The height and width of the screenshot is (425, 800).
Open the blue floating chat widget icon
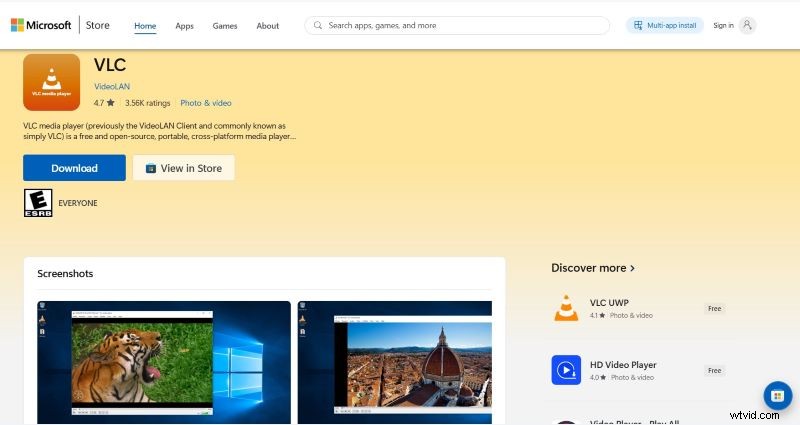[777, 395]
